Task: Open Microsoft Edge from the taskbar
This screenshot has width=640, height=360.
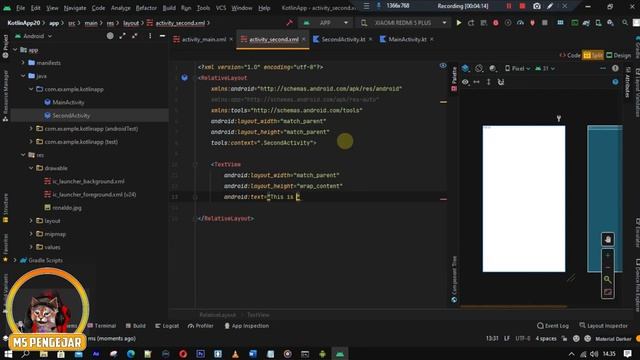Action: pyautogui.click(x=131, y=354)
